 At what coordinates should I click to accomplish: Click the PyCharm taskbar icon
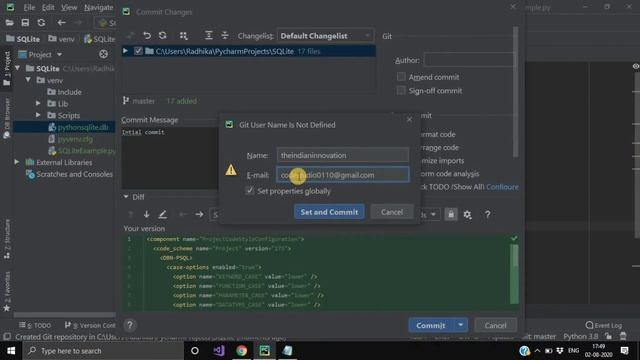[264, 351]
